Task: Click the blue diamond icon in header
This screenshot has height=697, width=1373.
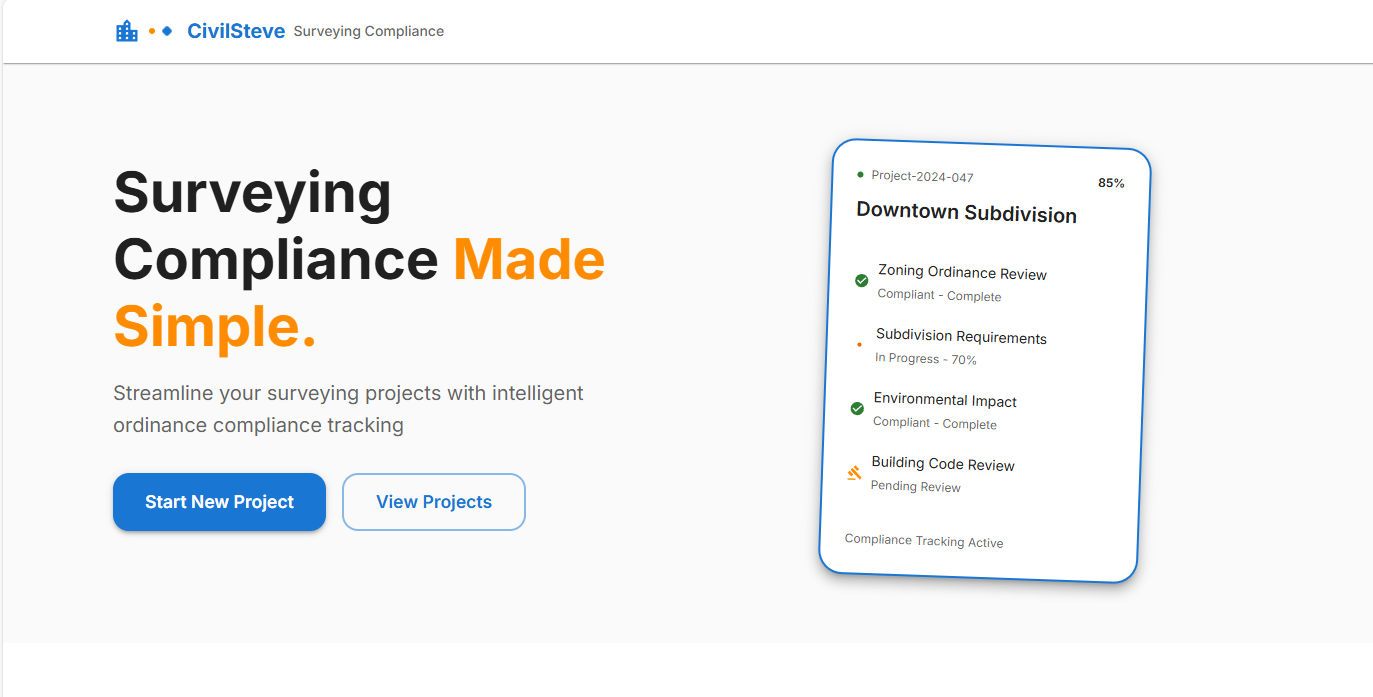Action: (167, 31)
